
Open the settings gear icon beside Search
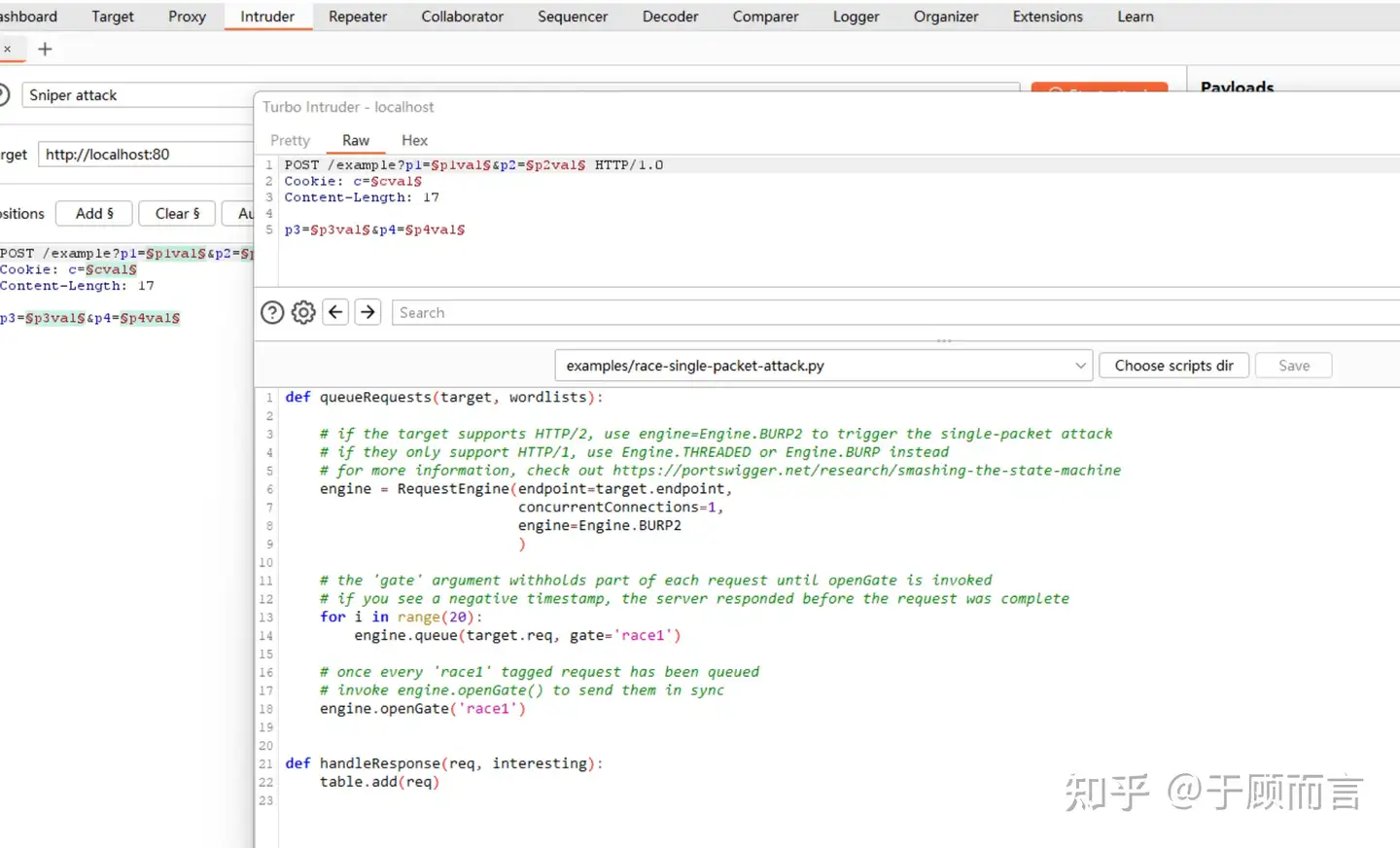pyautogui.click(x=303, y=312)
